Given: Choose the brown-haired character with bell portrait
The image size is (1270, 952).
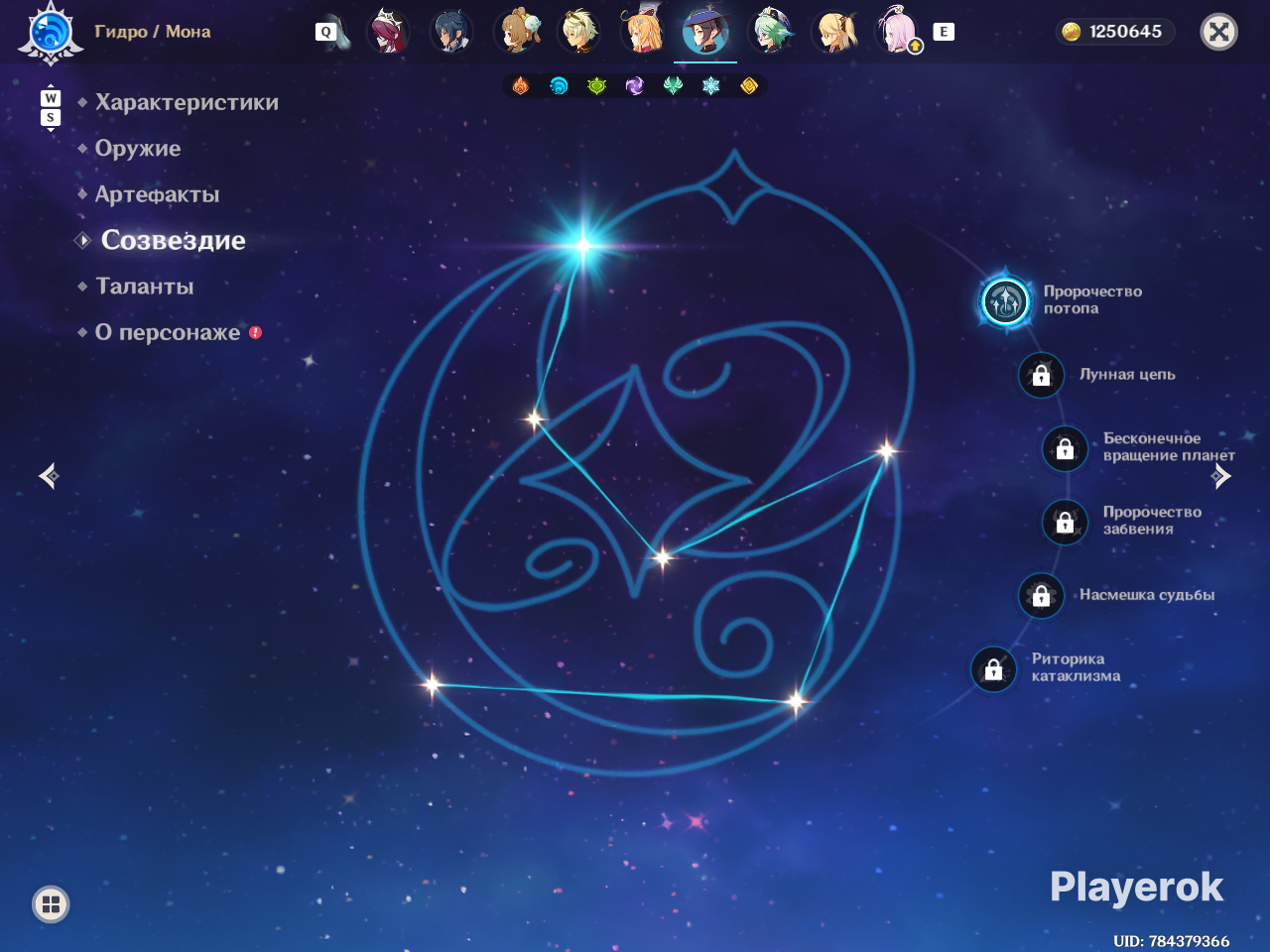Looking at the screenshot, I should tap(516, 31).
